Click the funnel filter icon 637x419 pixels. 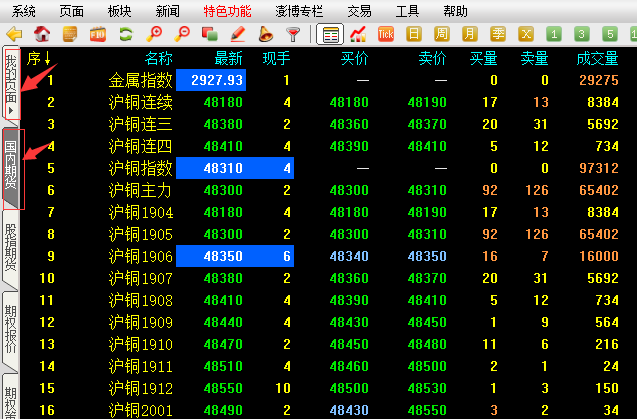click(292, 34)
